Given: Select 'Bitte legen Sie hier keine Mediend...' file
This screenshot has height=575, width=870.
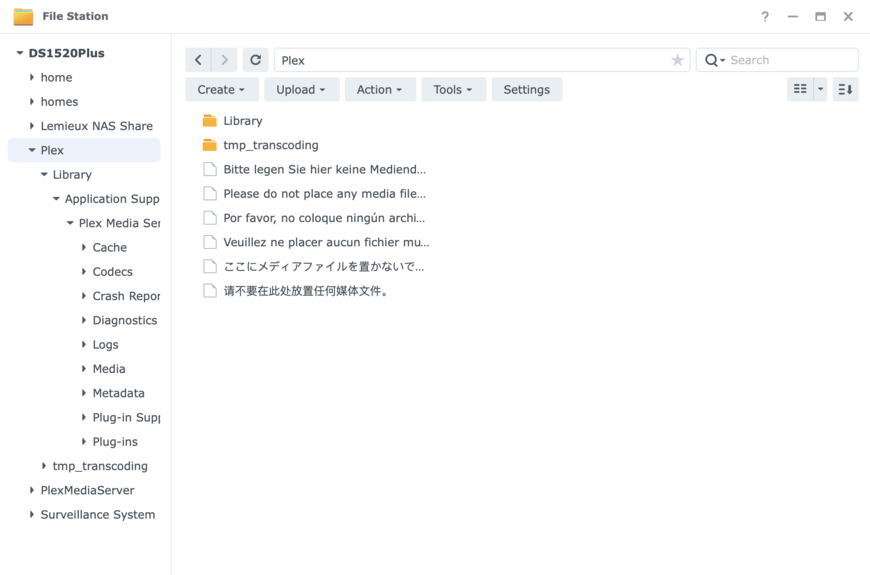Looking at the screenshot, I should point(325,169).
